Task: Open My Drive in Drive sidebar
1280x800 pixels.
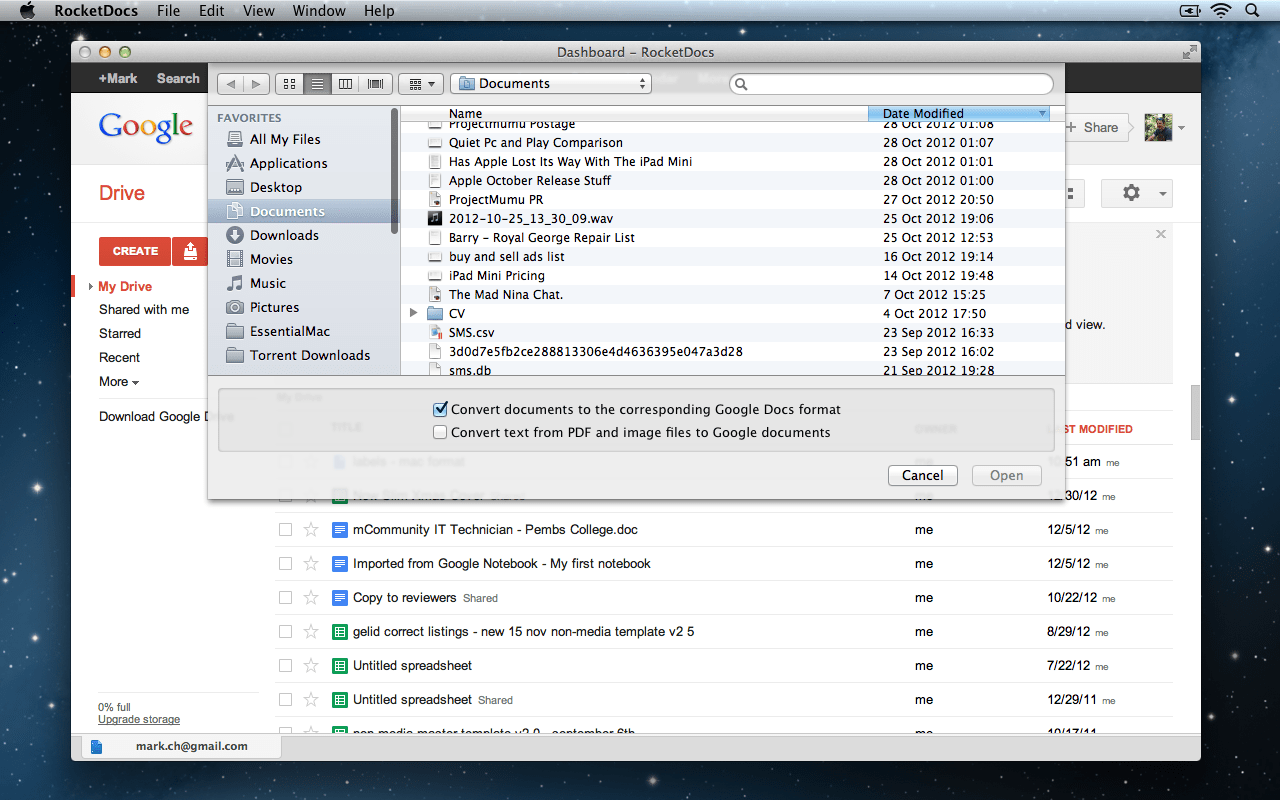Action: point(125,287)
